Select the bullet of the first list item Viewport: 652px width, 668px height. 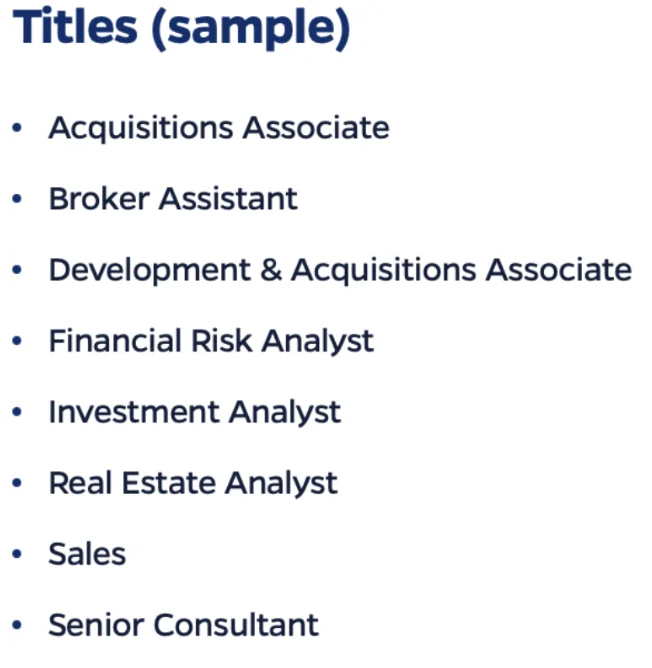click(17, 129)
